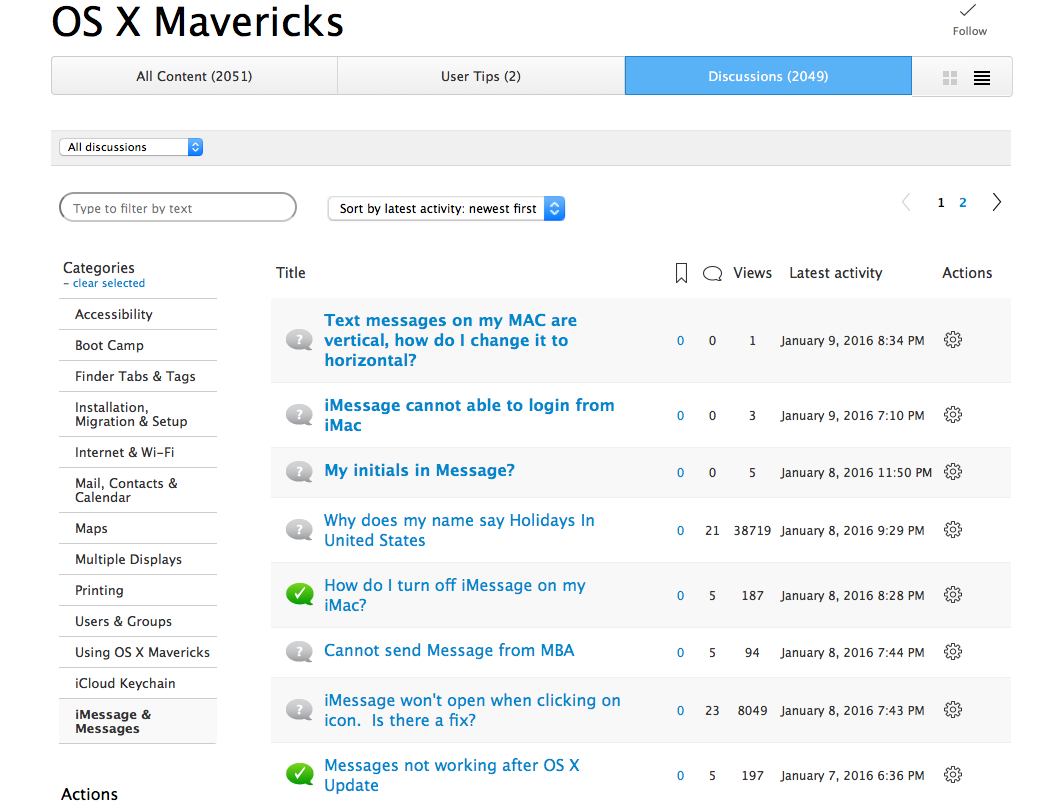Screen dimensions: 1048x801
Task: Click the replies speech bubble column icon
Action: [x=712, y=273]
